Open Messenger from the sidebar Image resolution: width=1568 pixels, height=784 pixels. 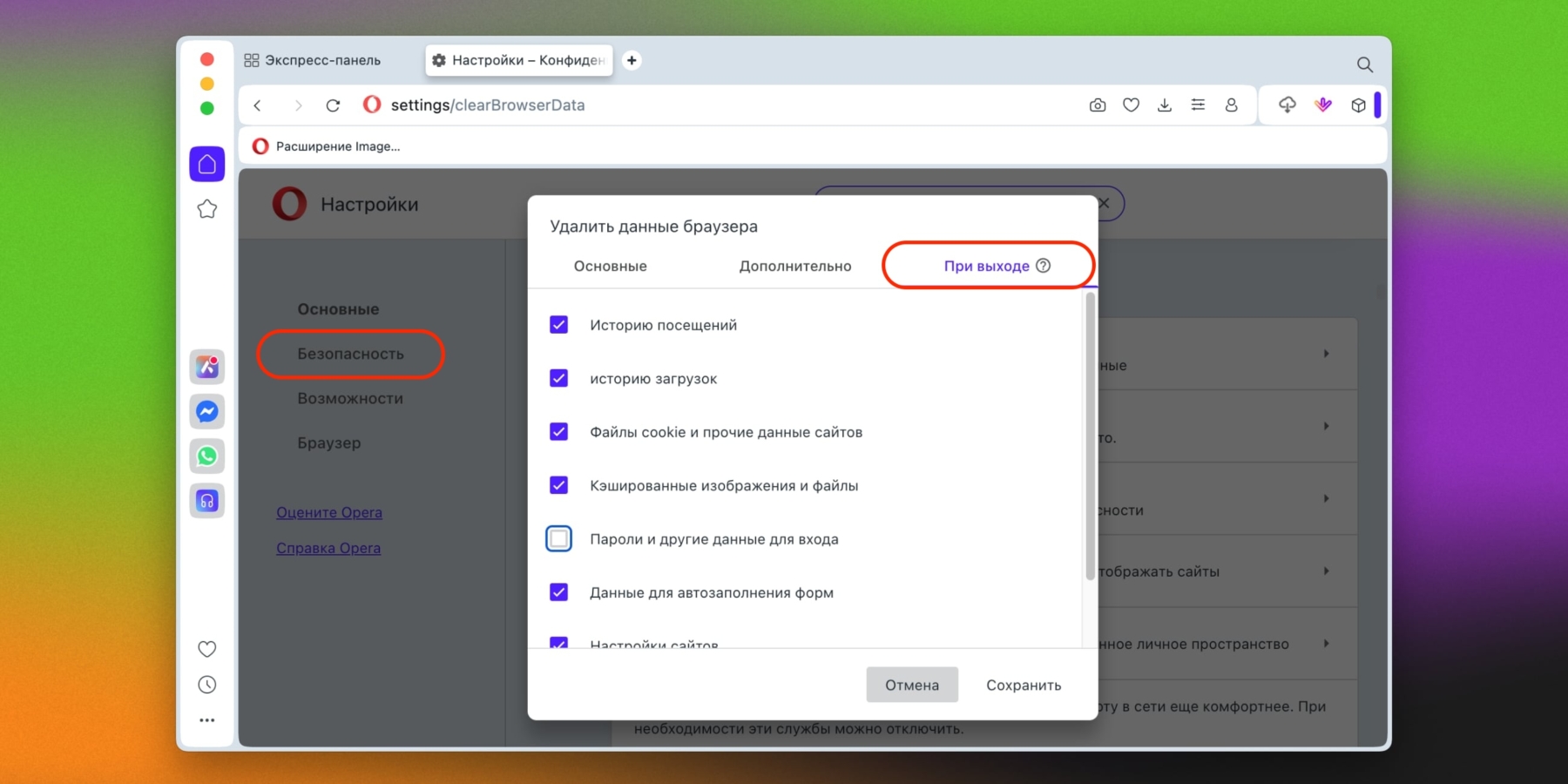pos(207,412)
